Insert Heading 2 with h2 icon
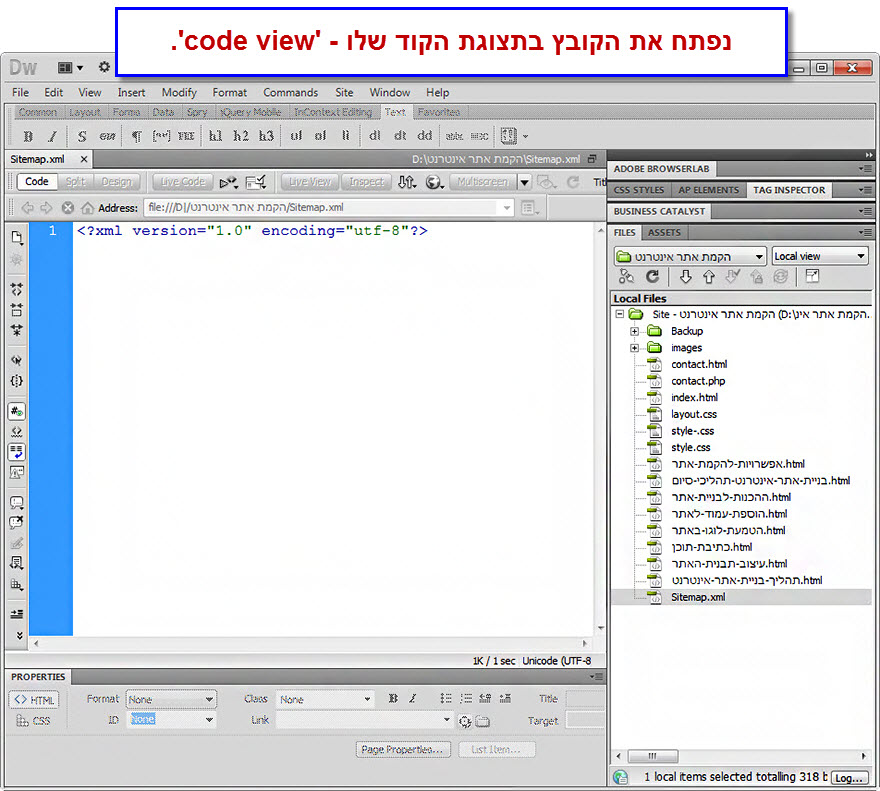Image resolution: width=880 pixels, height=791 pixels. click(241, 136)
